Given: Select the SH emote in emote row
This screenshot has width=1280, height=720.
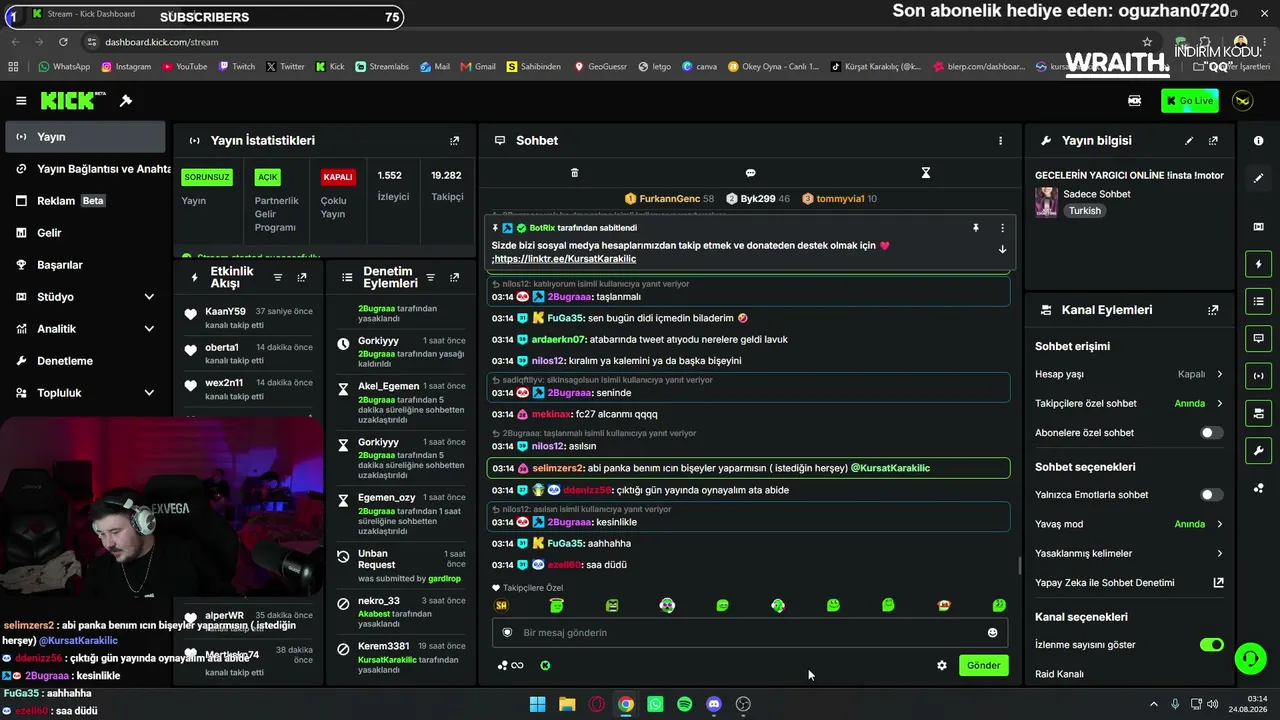Looking at the screenshot, I should (x=502, y=606).
